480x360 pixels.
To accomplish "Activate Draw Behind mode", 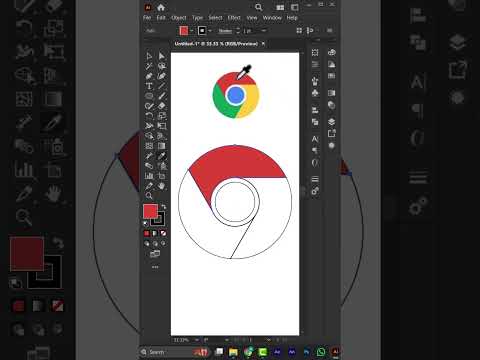I will [x=155, y=244].
